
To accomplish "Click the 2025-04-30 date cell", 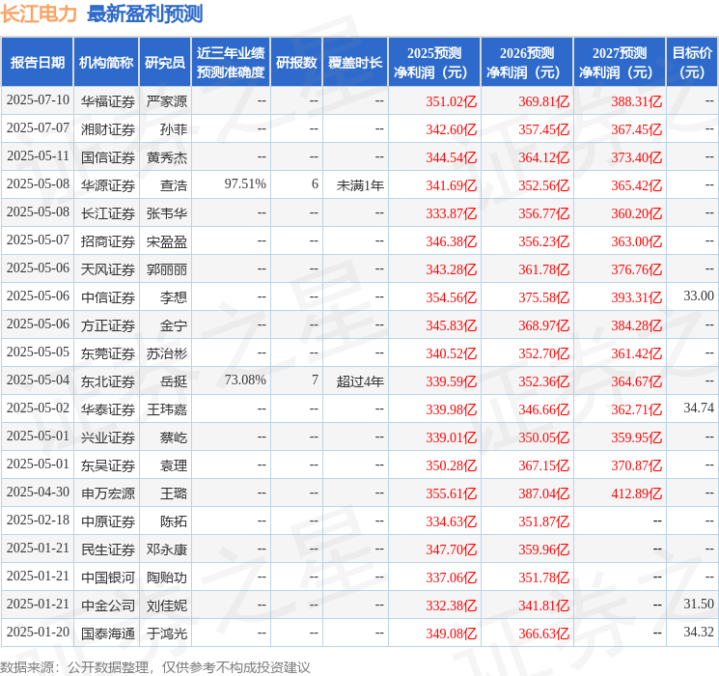I will pyautogui.click(x=38, y=492).
